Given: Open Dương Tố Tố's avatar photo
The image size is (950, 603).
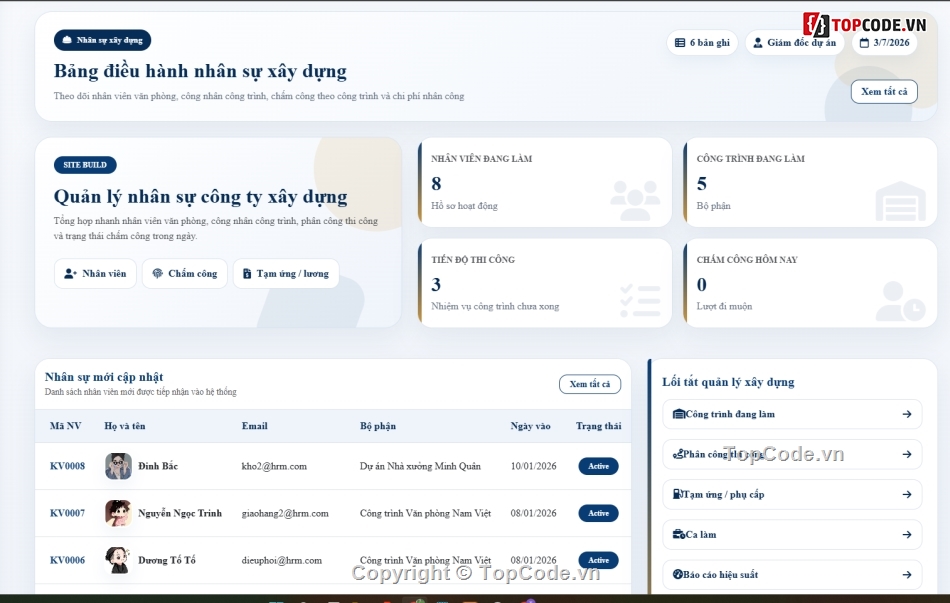Looking at the screenshot, I should pyautogui.click(x=118, y=561).
